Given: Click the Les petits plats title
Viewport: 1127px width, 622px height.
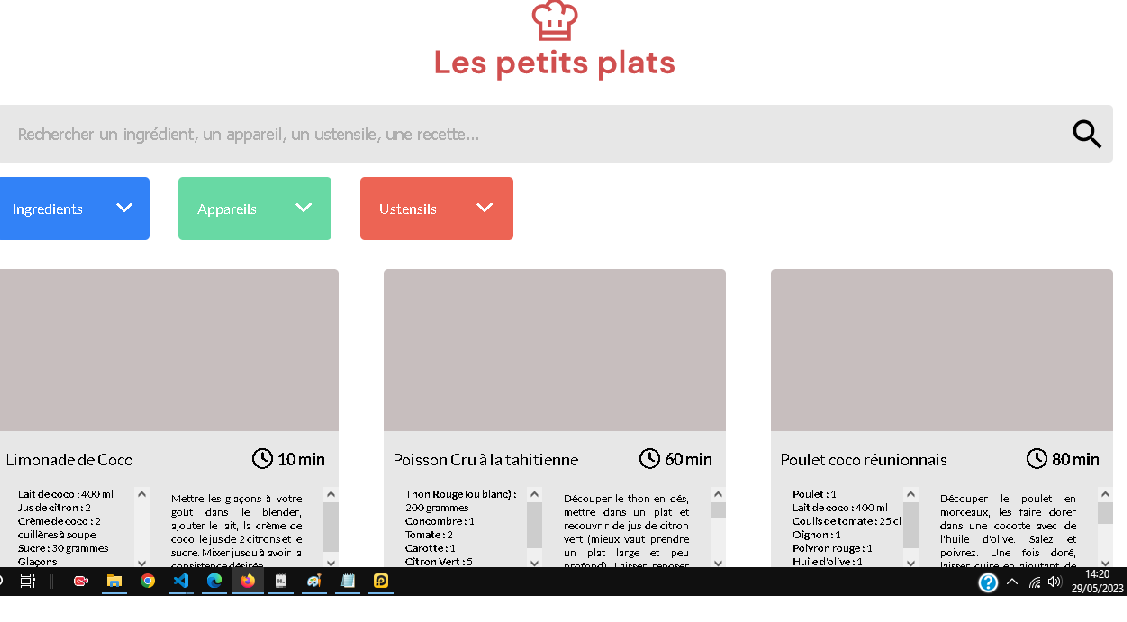Looking at the screenshot, I should 554,62.
